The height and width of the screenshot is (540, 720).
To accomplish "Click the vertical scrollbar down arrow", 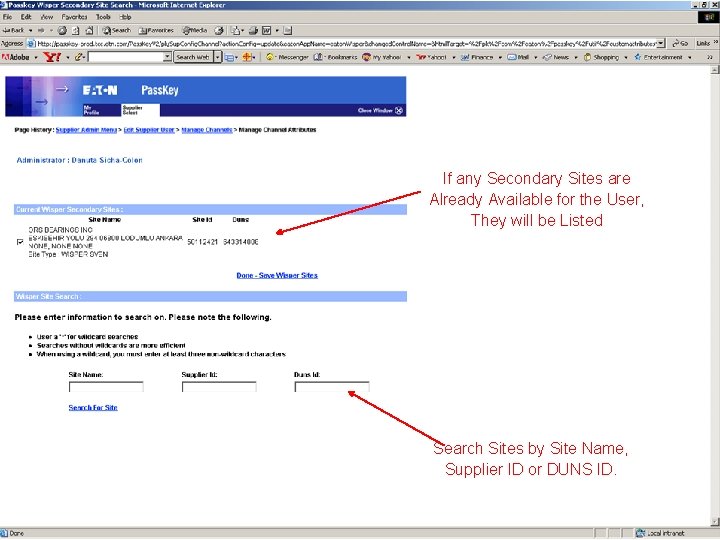I will click(714, 522).
